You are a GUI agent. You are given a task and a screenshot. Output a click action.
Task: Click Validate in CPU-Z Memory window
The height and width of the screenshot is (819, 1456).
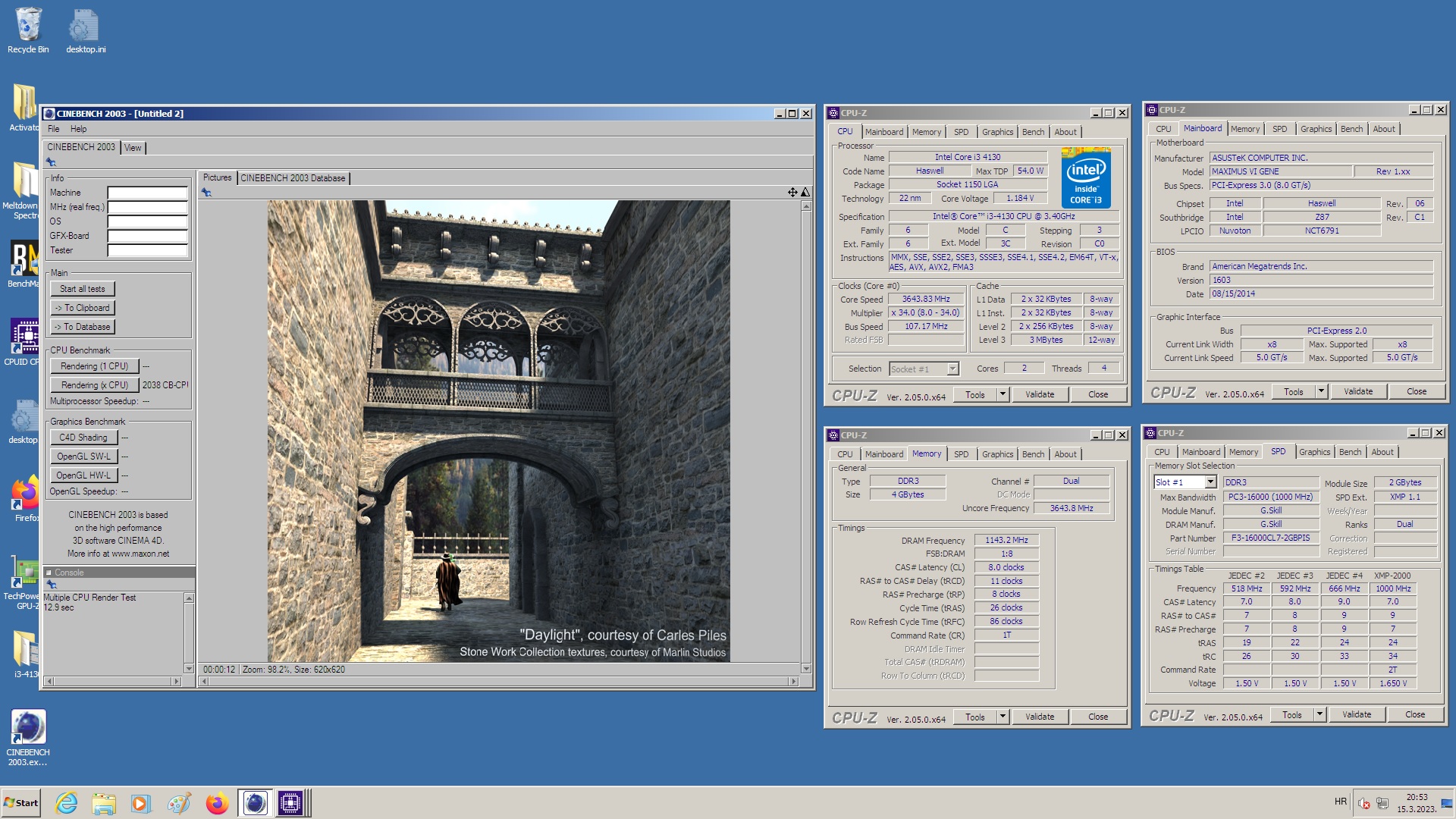(1040, 717)
